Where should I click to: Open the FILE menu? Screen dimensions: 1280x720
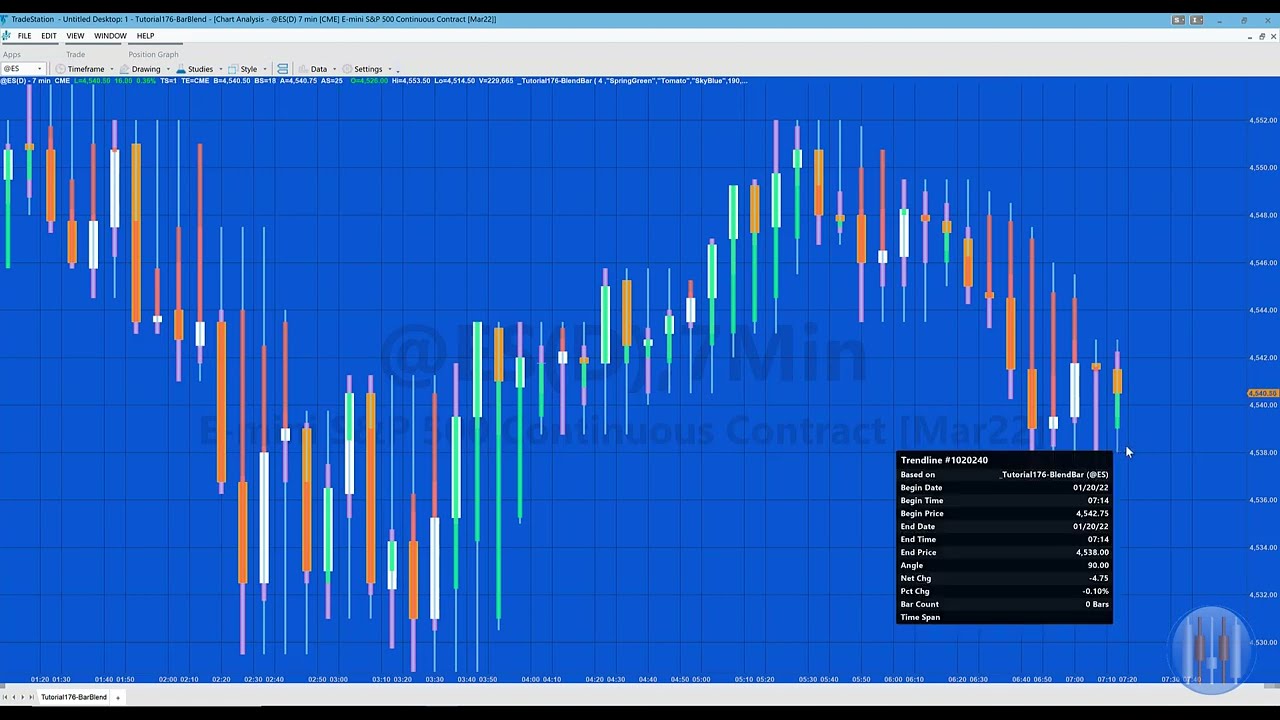click(24, 36)
